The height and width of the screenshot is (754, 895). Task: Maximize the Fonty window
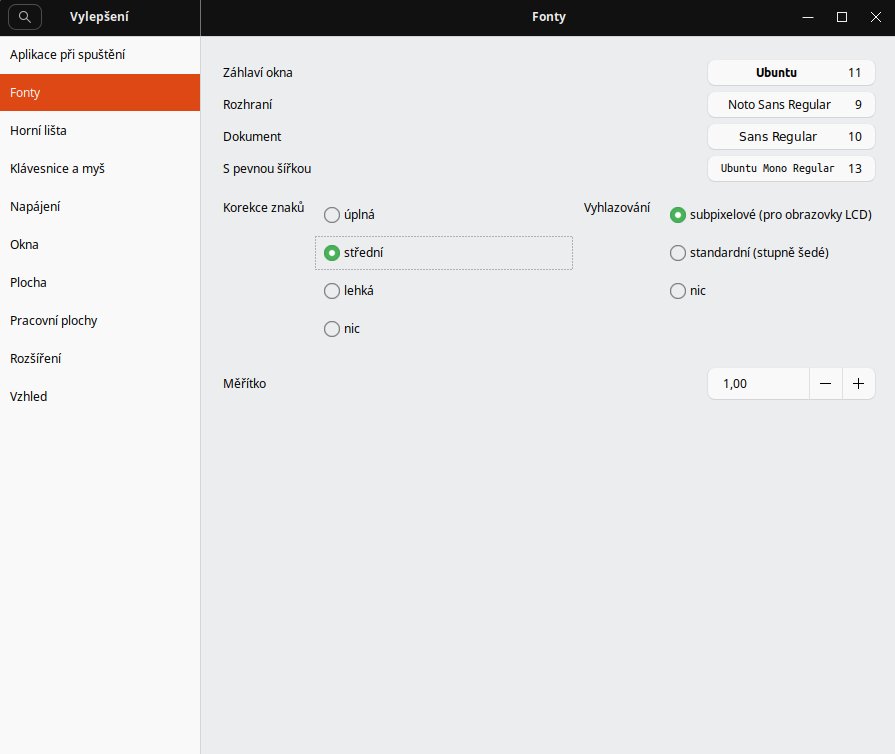(x=842, y=17)
